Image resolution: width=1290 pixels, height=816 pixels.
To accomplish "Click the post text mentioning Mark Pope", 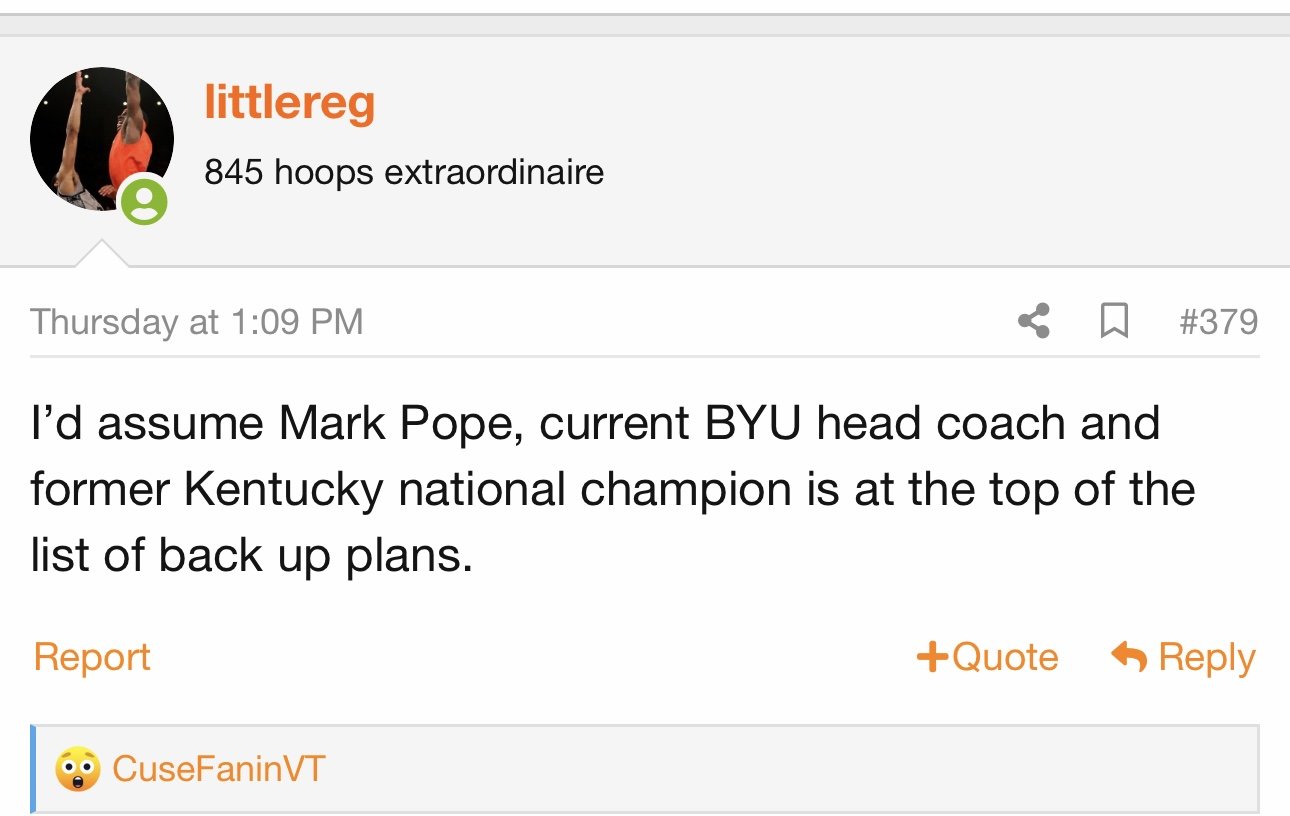I will 612,490.
